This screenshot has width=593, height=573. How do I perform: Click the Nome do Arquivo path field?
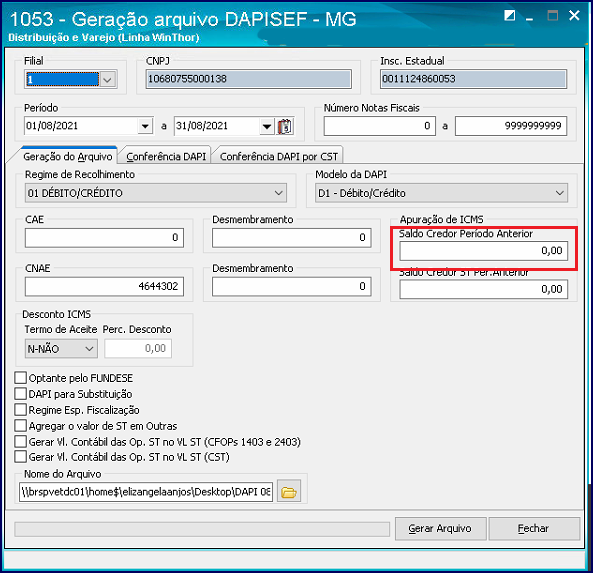click(x=146, y=492)
